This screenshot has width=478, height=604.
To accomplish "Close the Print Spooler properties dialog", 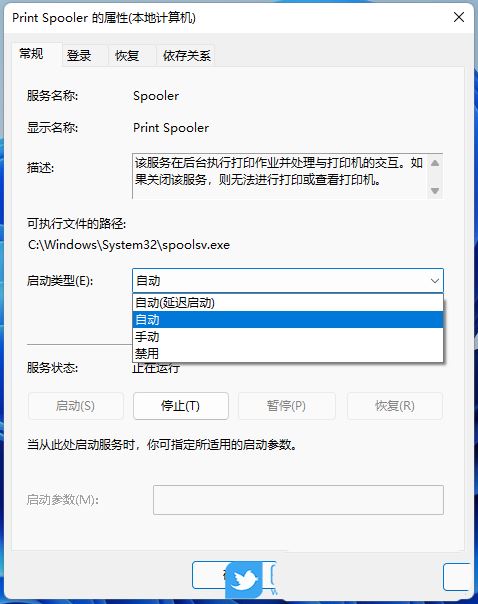I will click(459, 17).
